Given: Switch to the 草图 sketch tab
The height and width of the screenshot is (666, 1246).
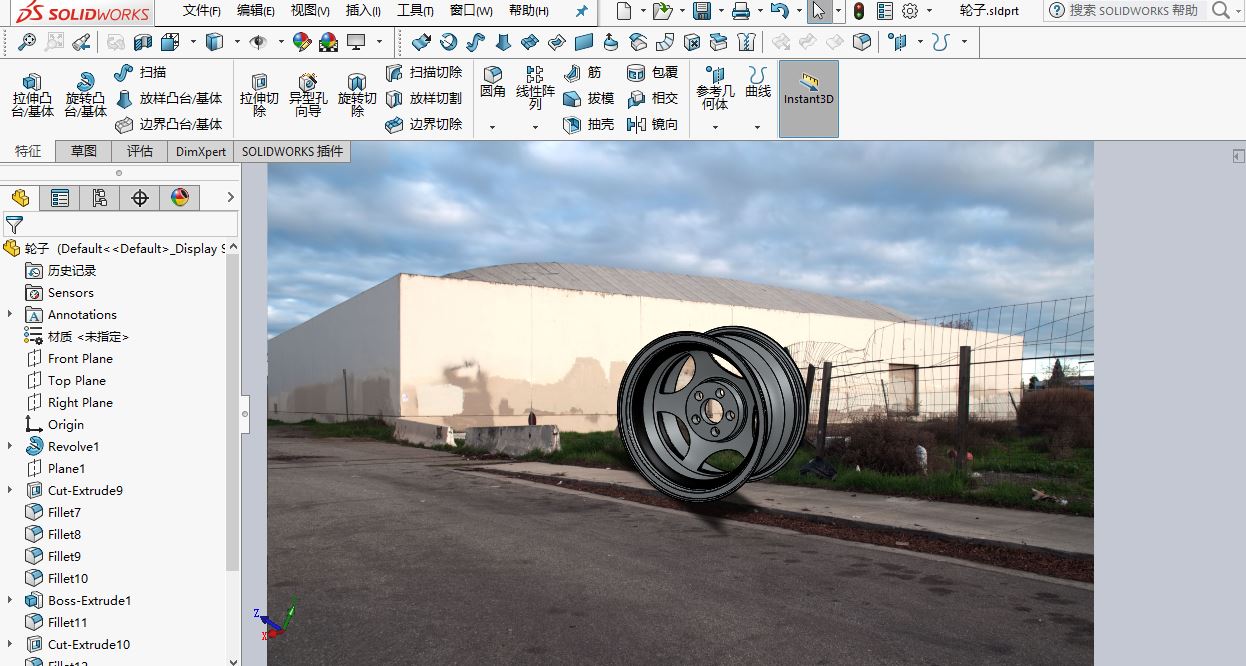Looking at the screenshot, I should [84, 151].
